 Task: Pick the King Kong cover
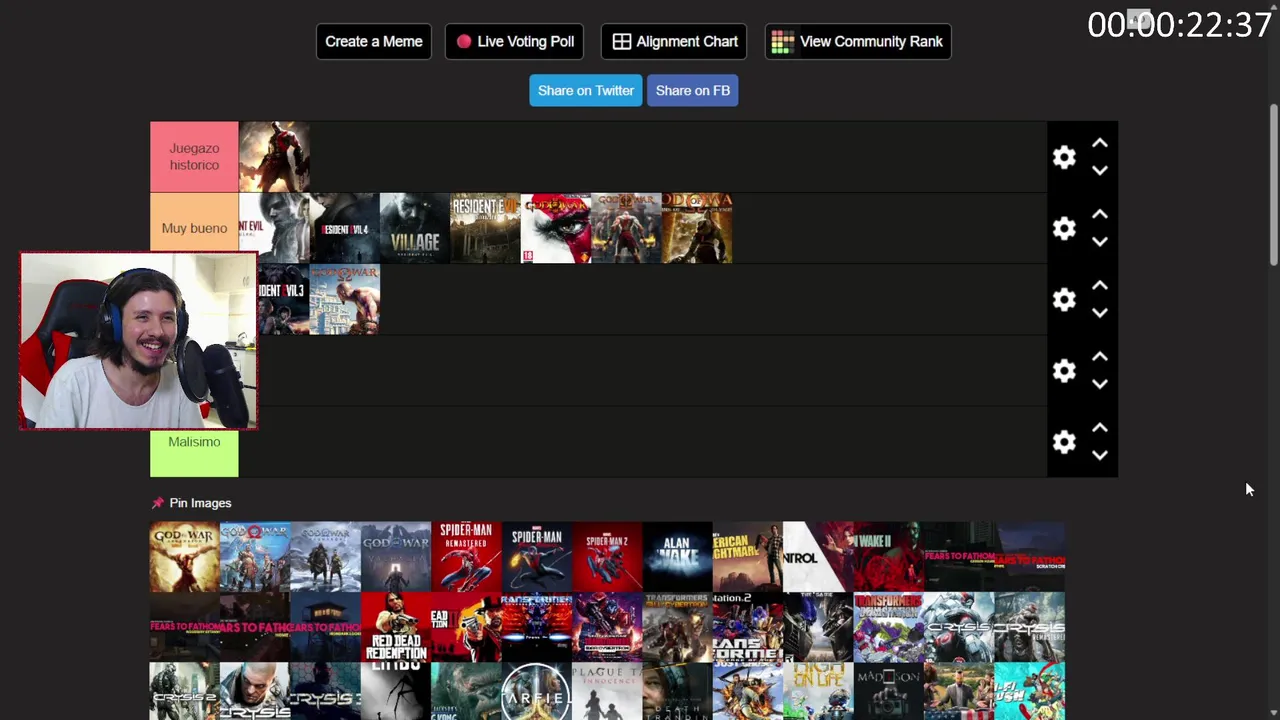466,692
